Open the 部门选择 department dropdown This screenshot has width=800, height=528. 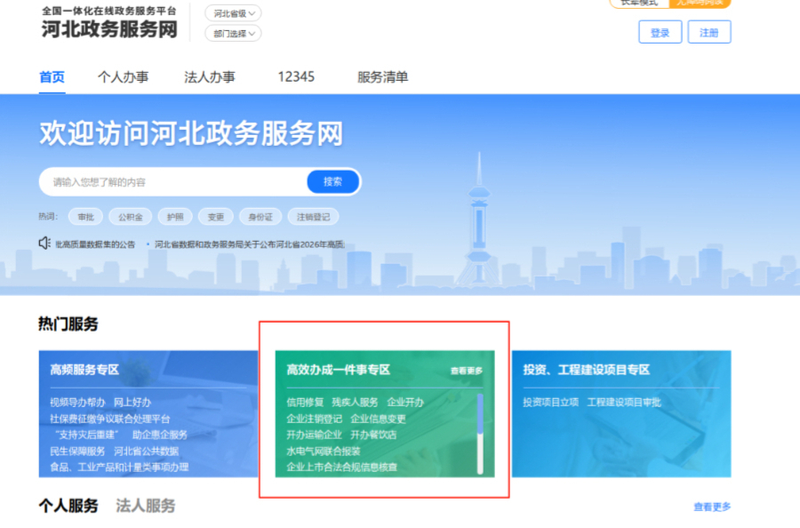pos(233,34)
